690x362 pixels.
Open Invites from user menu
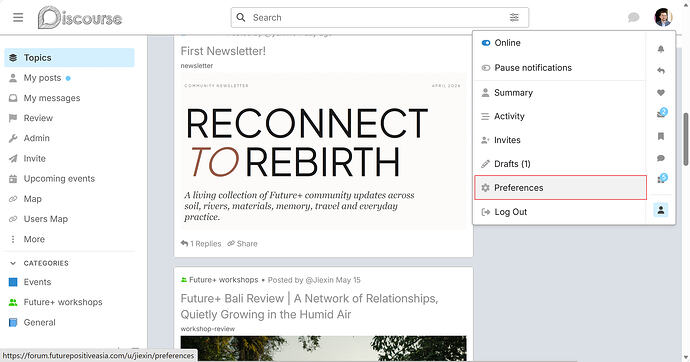pyautogui.click(x=560, y=140)
